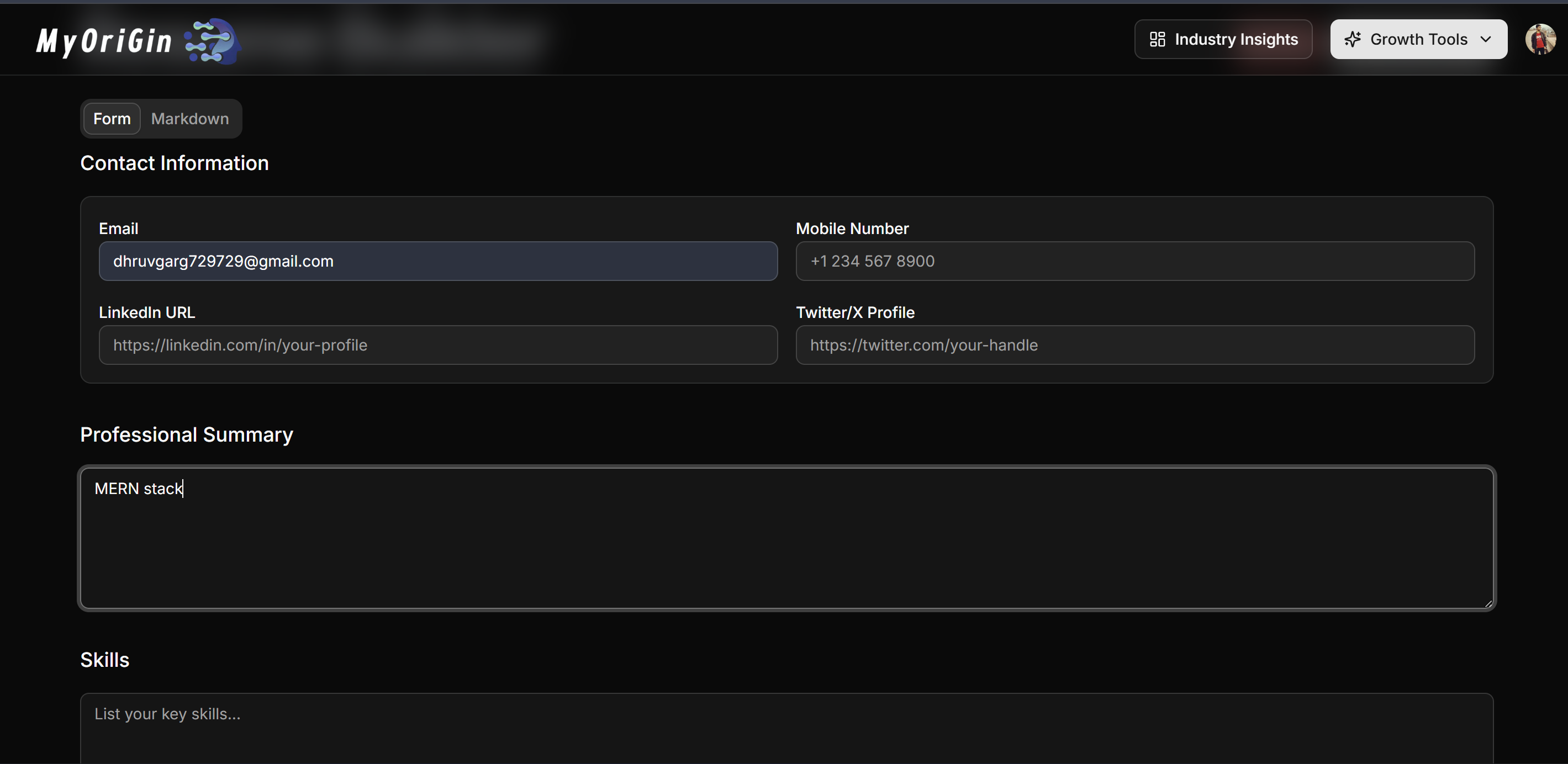Click the Email input field
Viewport: 1568px width, 764px height.
(437, 261)
